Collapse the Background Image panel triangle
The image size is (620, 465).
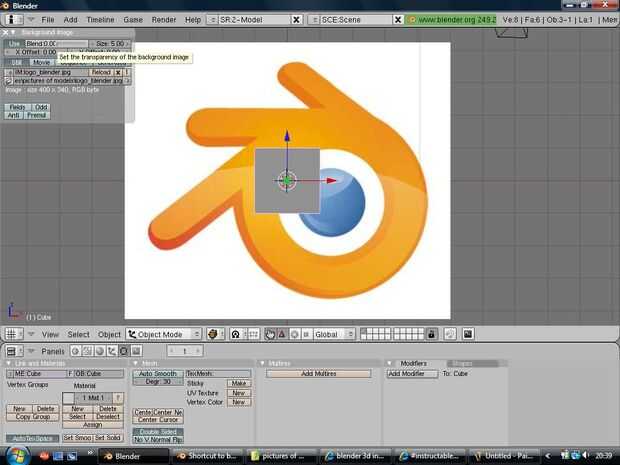click(x=13, y=32)
